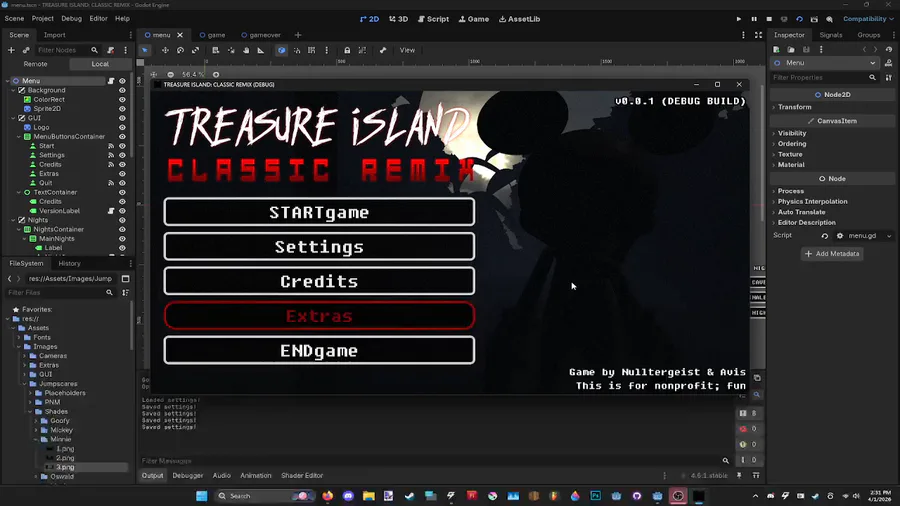Toggle distraction-free mode expand icon
900x506 pixels.
(x=758, y=35)
